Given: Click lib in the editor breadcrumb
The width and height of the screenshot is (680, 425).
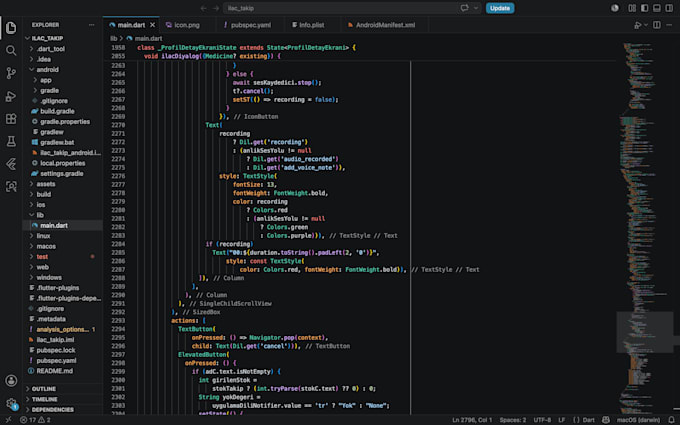Looking at the screenshot, I should pyautogui.click(x=113, y=39).
